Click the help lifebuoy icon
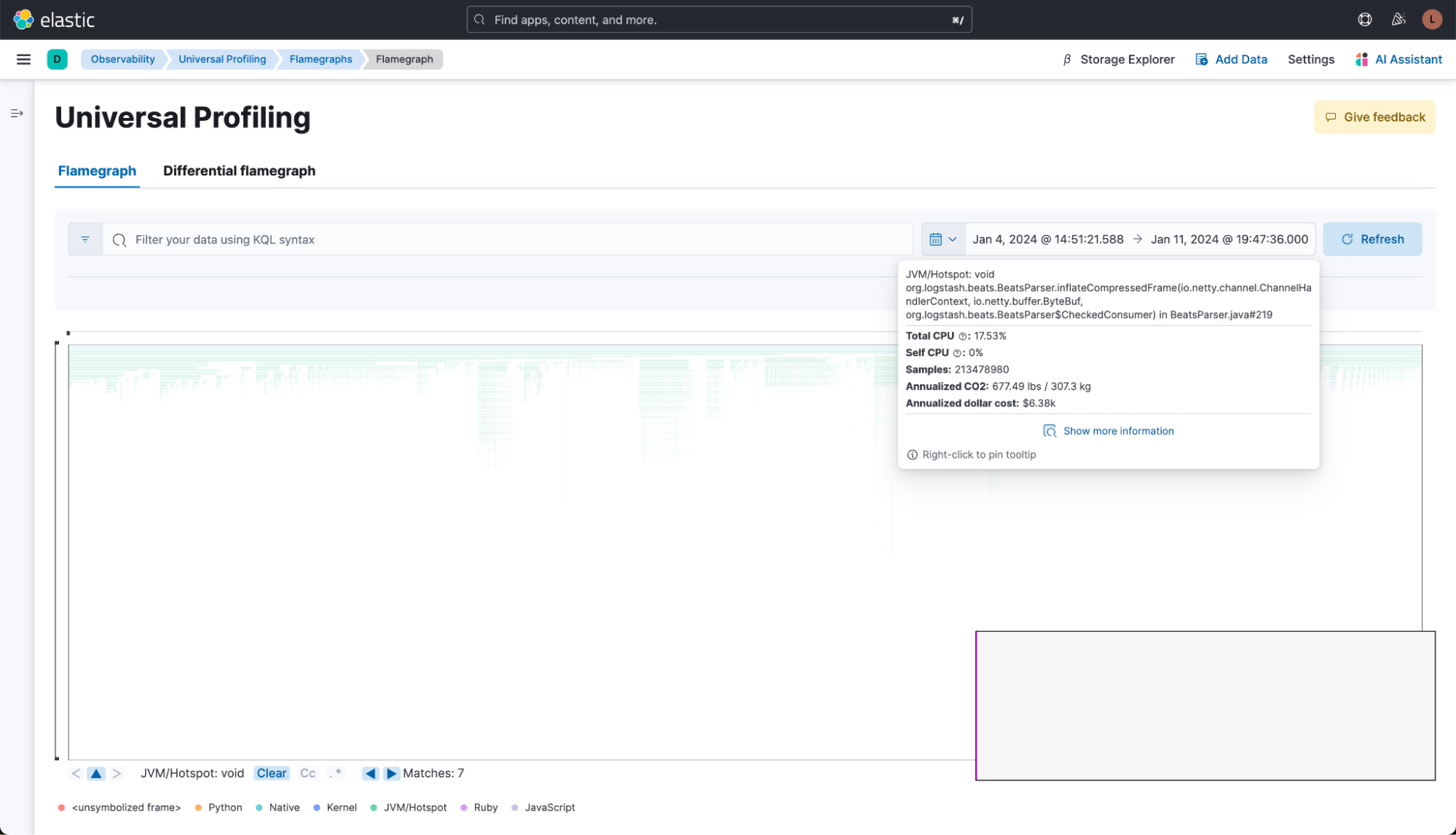 1365,20
